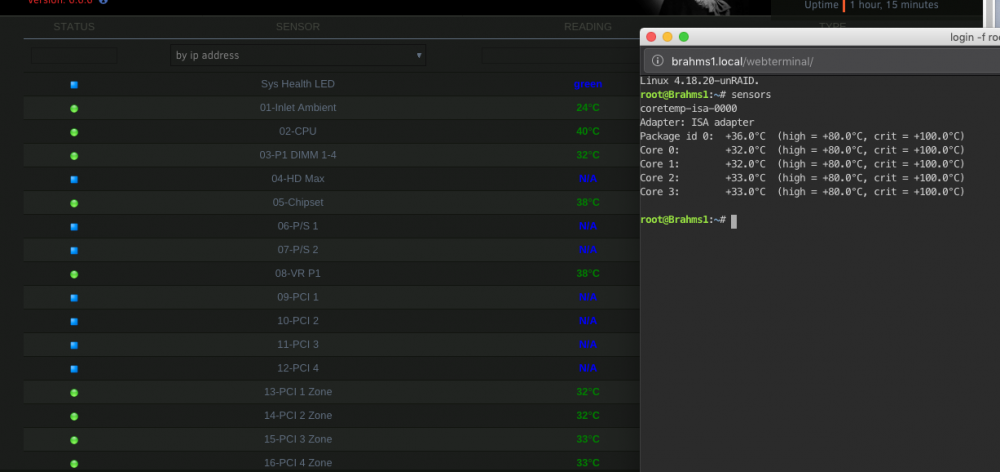The height and width of the screenshot is (472, 1000).
Task: Click the blue version info icon
Action: pyautogui.click(x=103, y=2)
